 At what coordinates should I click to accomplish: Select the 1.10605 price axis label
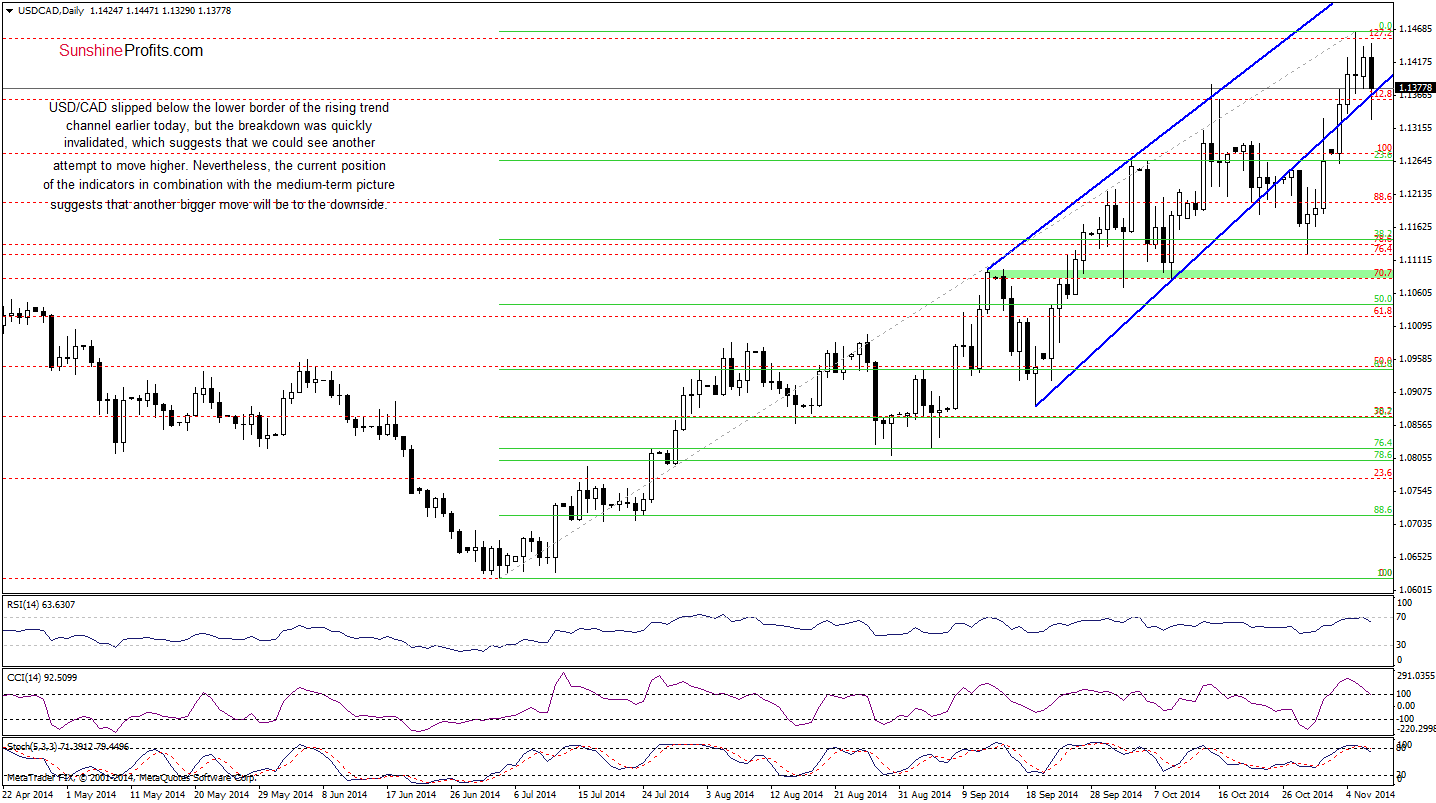click(1416, 293)
